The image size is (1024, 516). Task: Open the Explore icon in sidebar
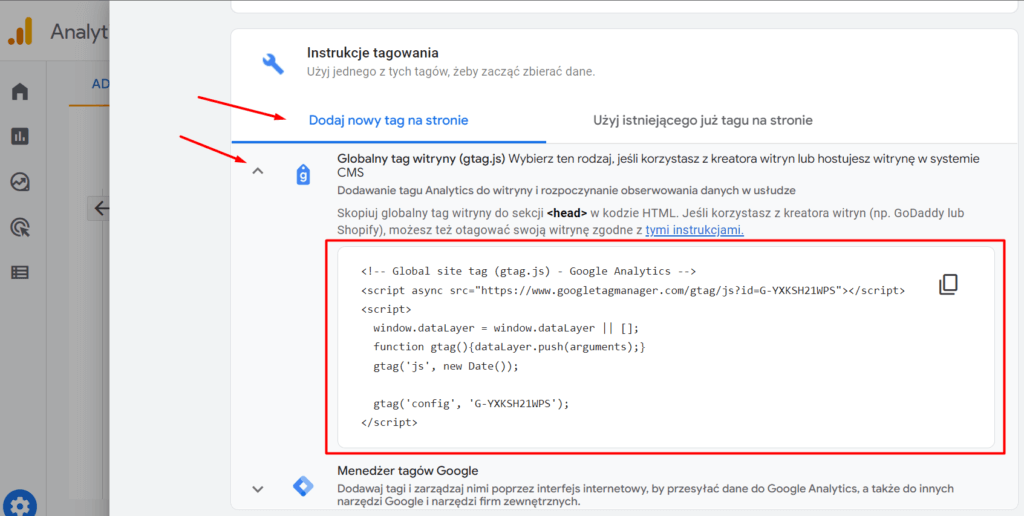[x=20, y=182]
